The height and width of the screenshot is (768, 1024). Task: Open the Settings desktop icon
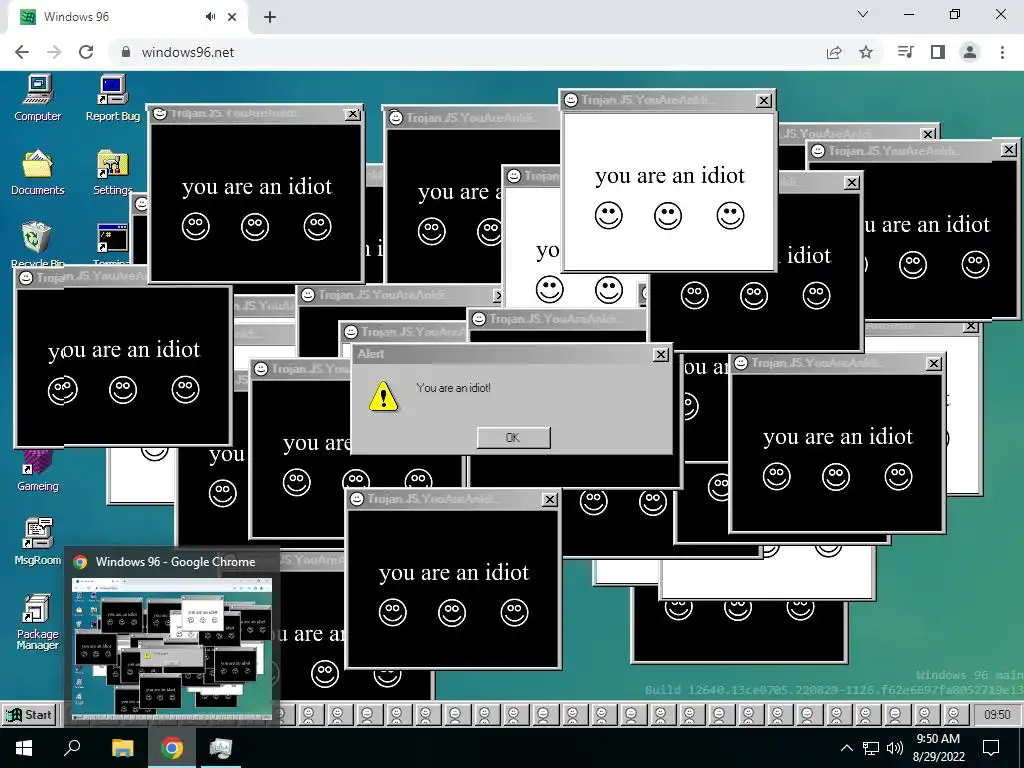point(112,172)
